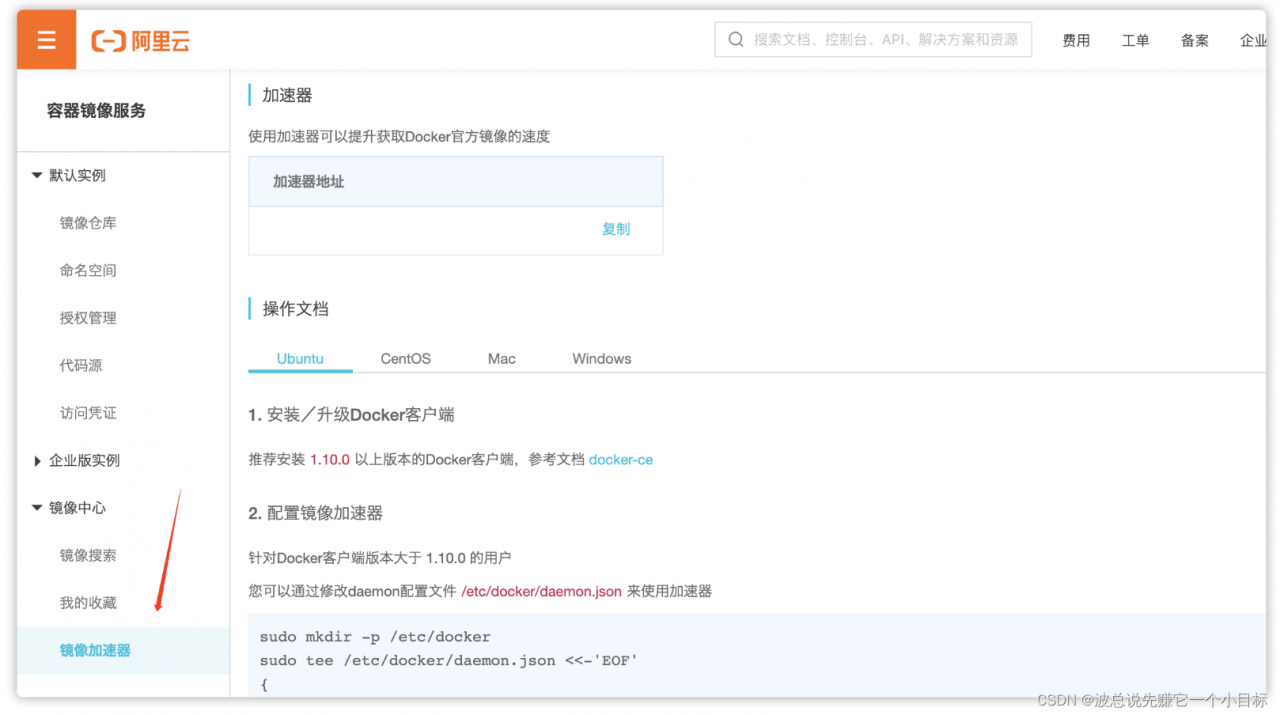The width and height of the screenshot is (1280, 715).
Task: Switch to the Windows tab
Action: [602, 358]
